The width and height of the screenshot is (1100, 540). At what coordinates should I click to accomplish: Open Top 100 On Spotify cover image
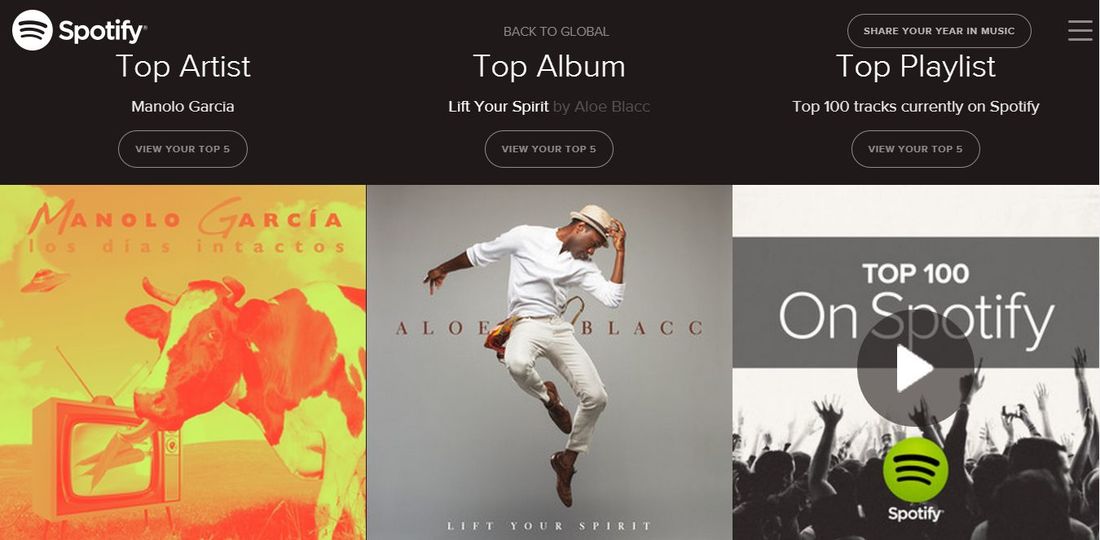[x=915, y=363]
